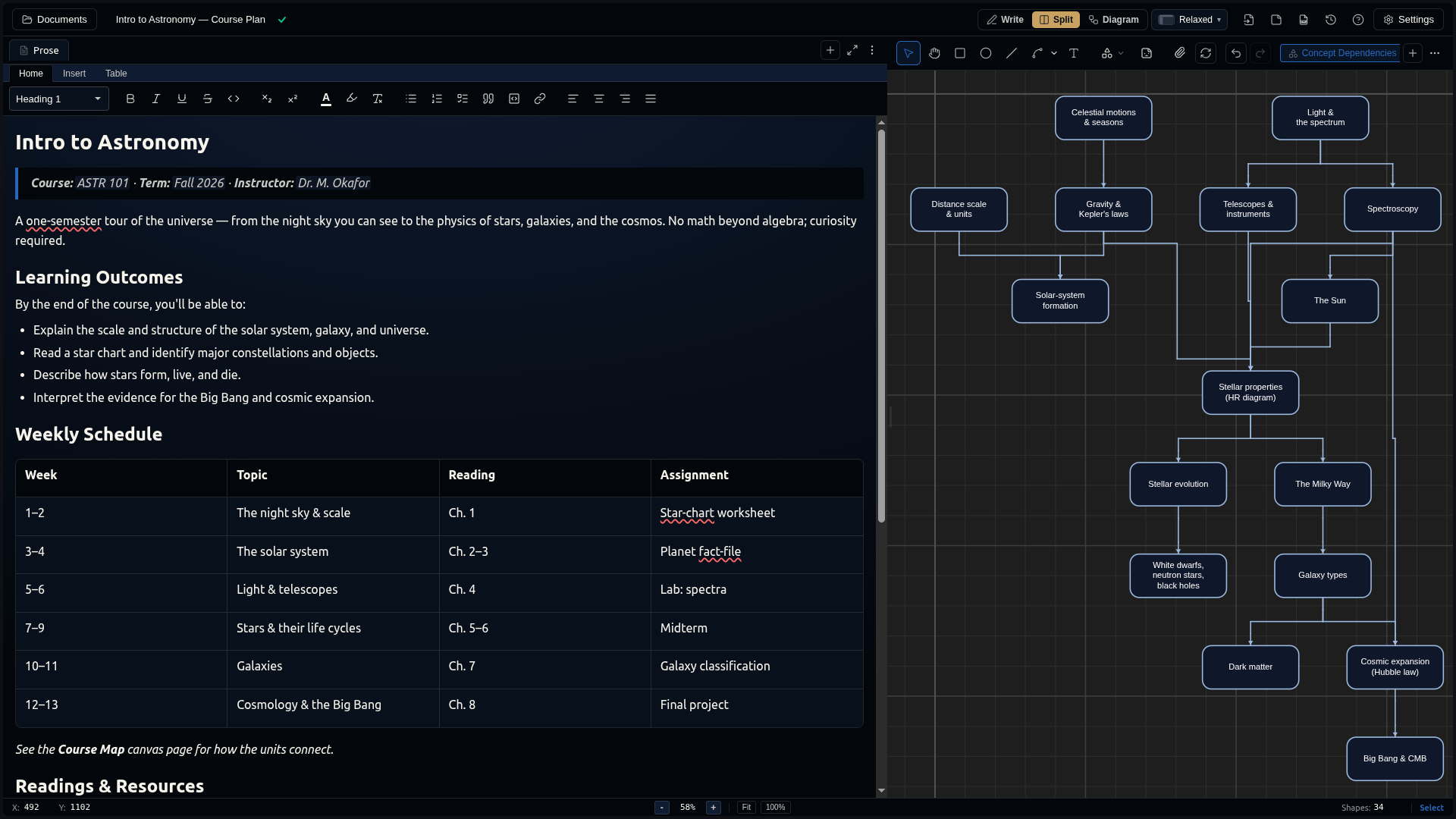Viewport: 1456px width, 819px height.
Task: Insert a task checklist
Action: point(463,99)
